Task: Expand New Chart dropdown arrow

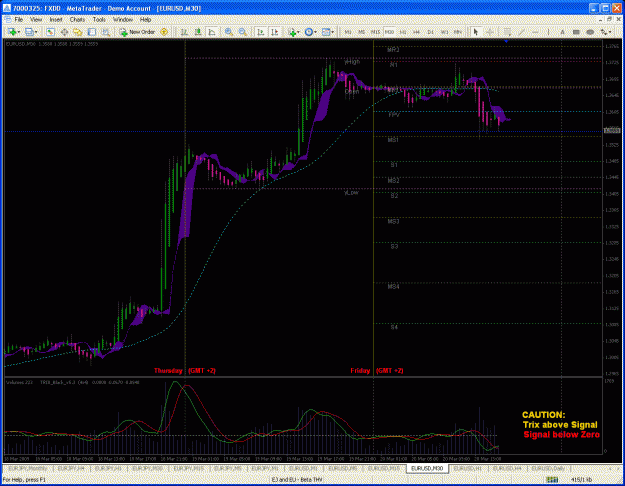Action: pyautogui.click(x=19, y=32)
